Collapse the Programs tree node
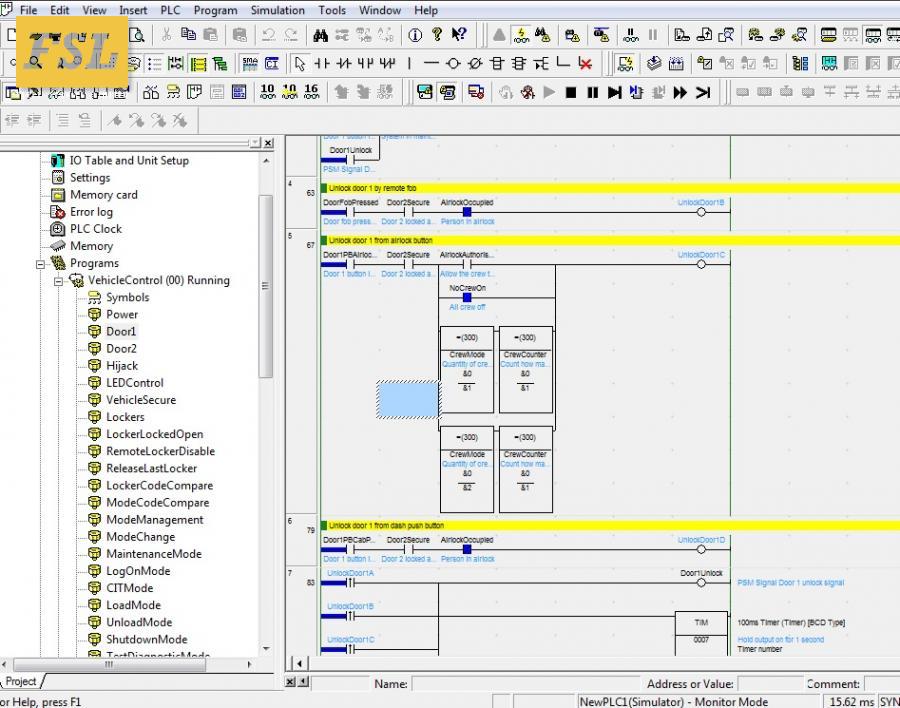This screenshot has width=900, height=708. pyautogui.click(x=41, y=264)
